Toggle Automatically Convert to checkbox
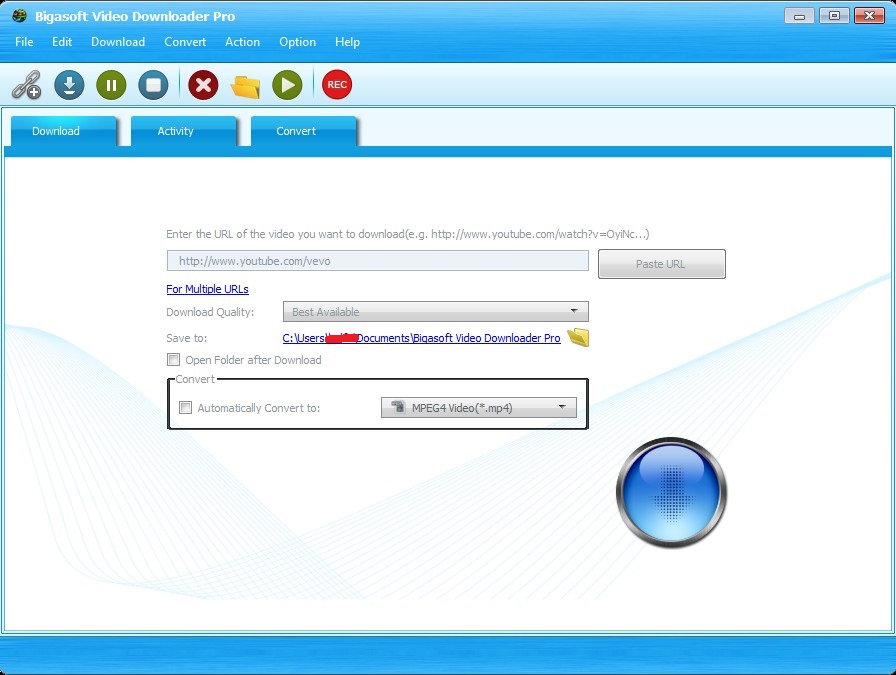Viewport: 896px width, 675px height. point(185,408)
